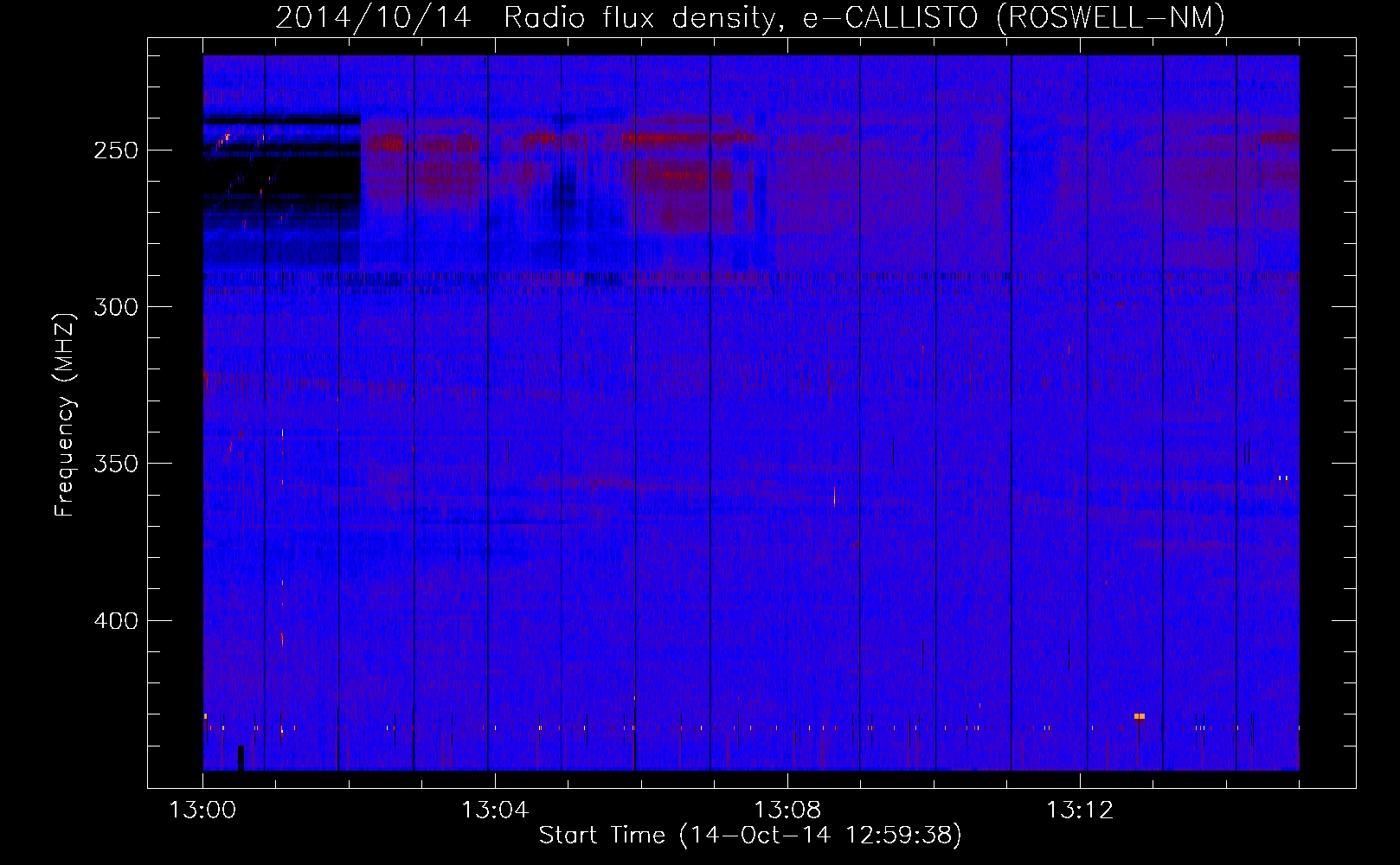Image resolution: width=1400 pixels, height=865 pixels.
Task: Click the 300 frequency tick label
Action: (117, 307)
